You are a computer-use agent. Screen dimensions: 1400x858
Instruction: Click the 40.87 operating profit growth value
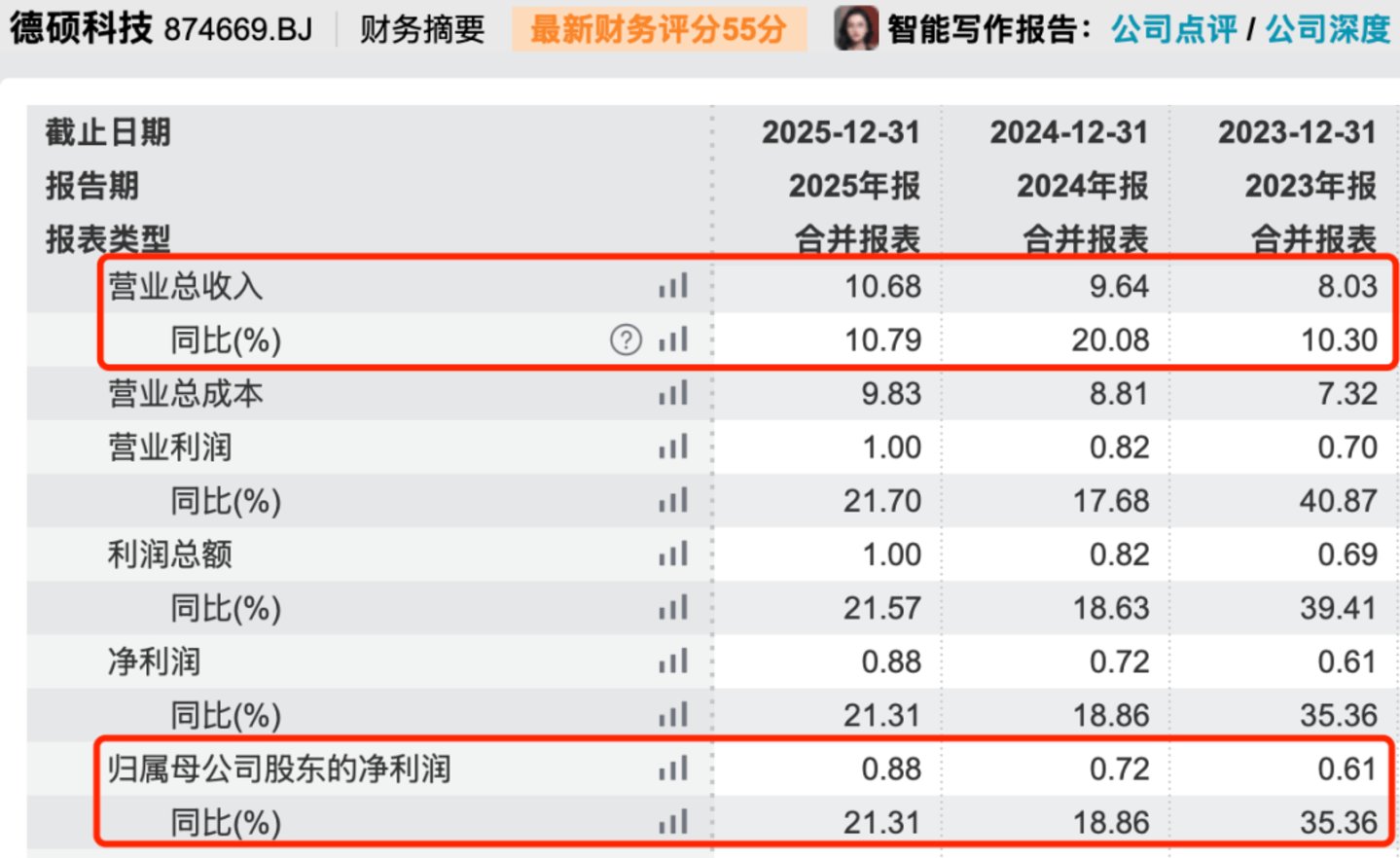pos(1339,500)
